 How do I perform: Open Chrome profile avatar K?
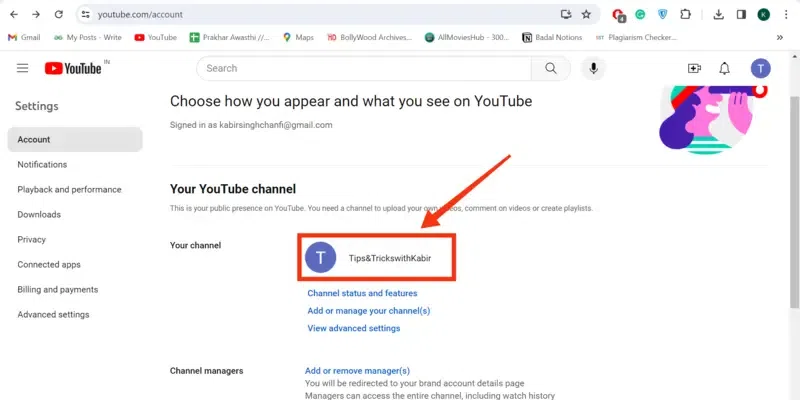764,14
